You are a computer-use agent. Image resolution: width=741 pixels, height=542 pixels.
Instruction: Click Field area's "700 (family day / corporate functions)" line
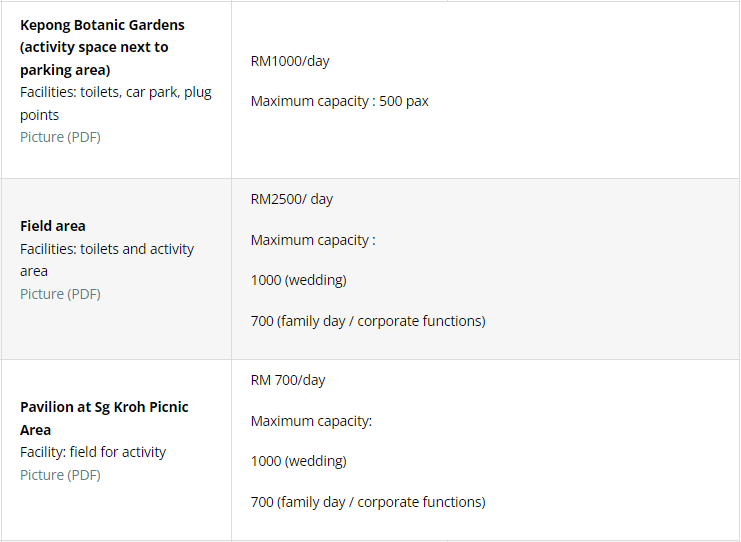pos(368,321)
